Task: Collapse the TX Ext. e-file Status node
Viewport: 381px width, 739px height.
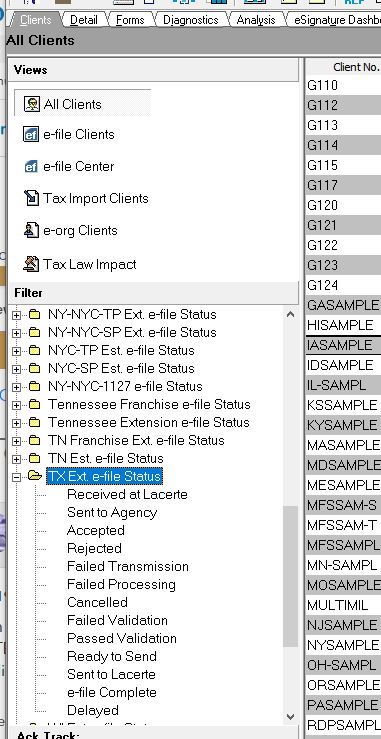Action: (x=17, y=477)
